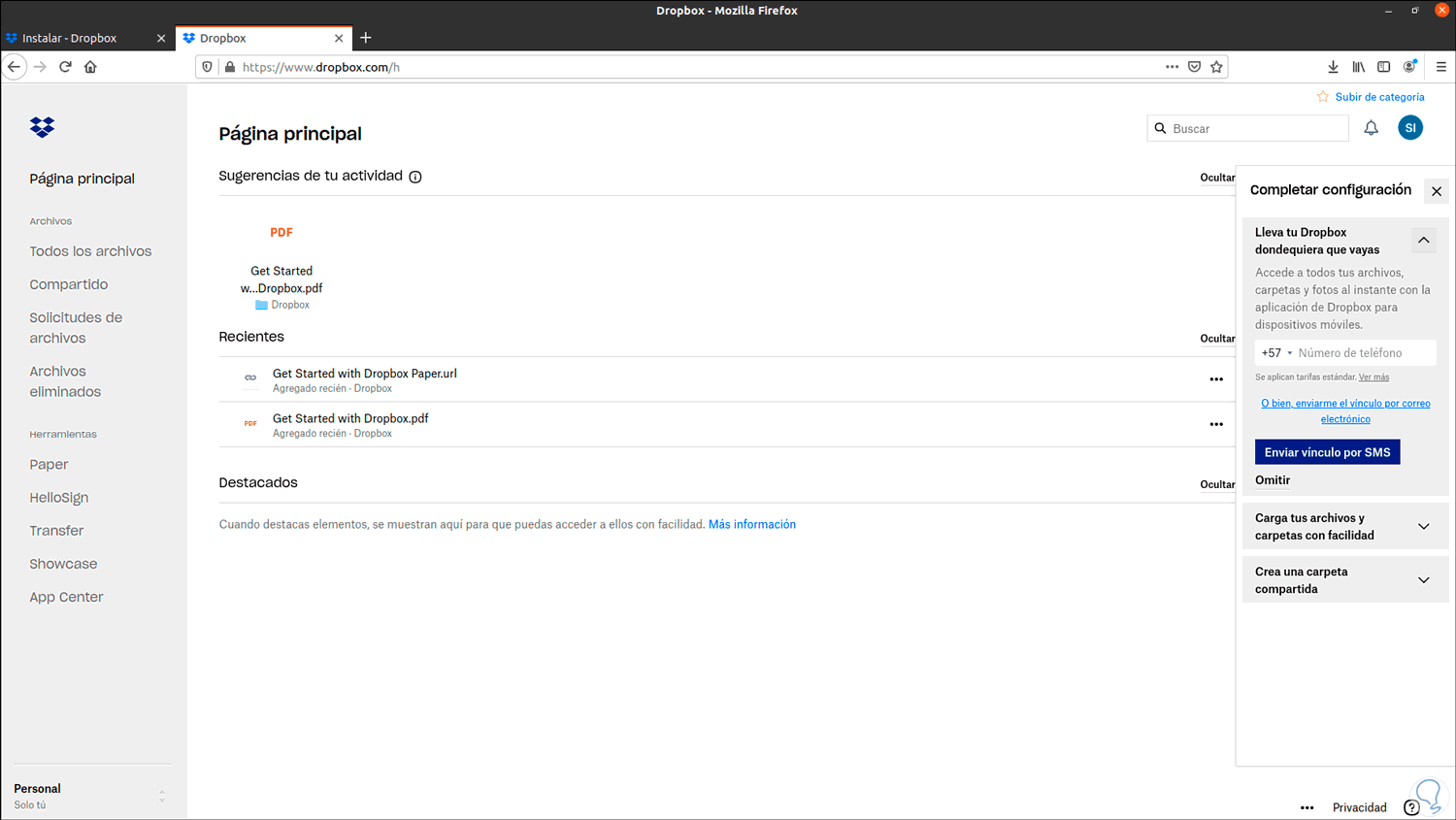The image size is (1456, 820).
Task: Open Archivos eliminados
Action: click(65, 381)
